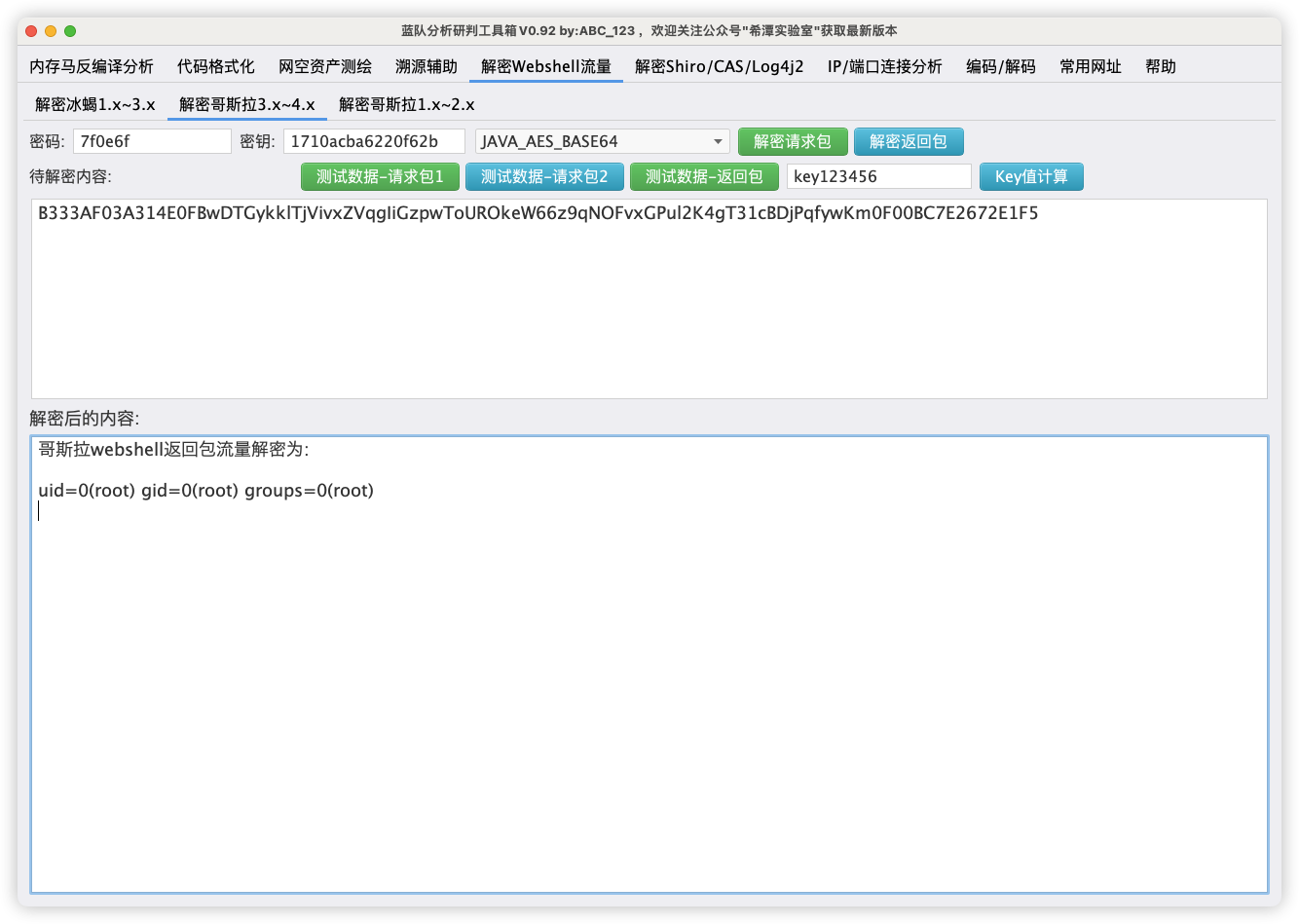Switch to IP/端口连接分析 tab
Viewport: 1299px width, 924px height.
pyautogui.click(x=885, y=66)
